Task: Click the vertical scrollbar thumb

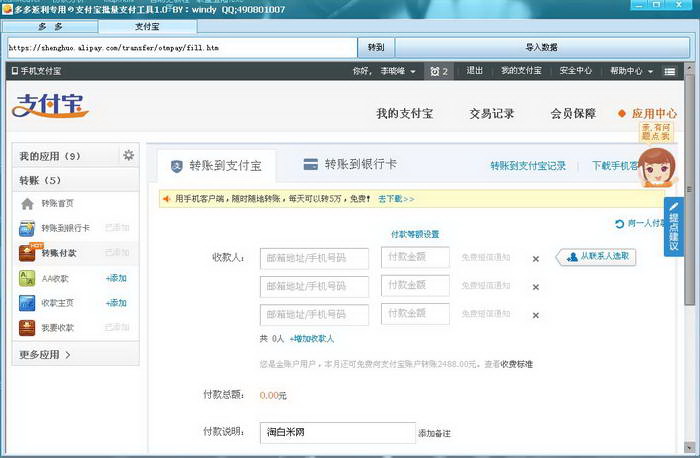Action: coord(690,190)
